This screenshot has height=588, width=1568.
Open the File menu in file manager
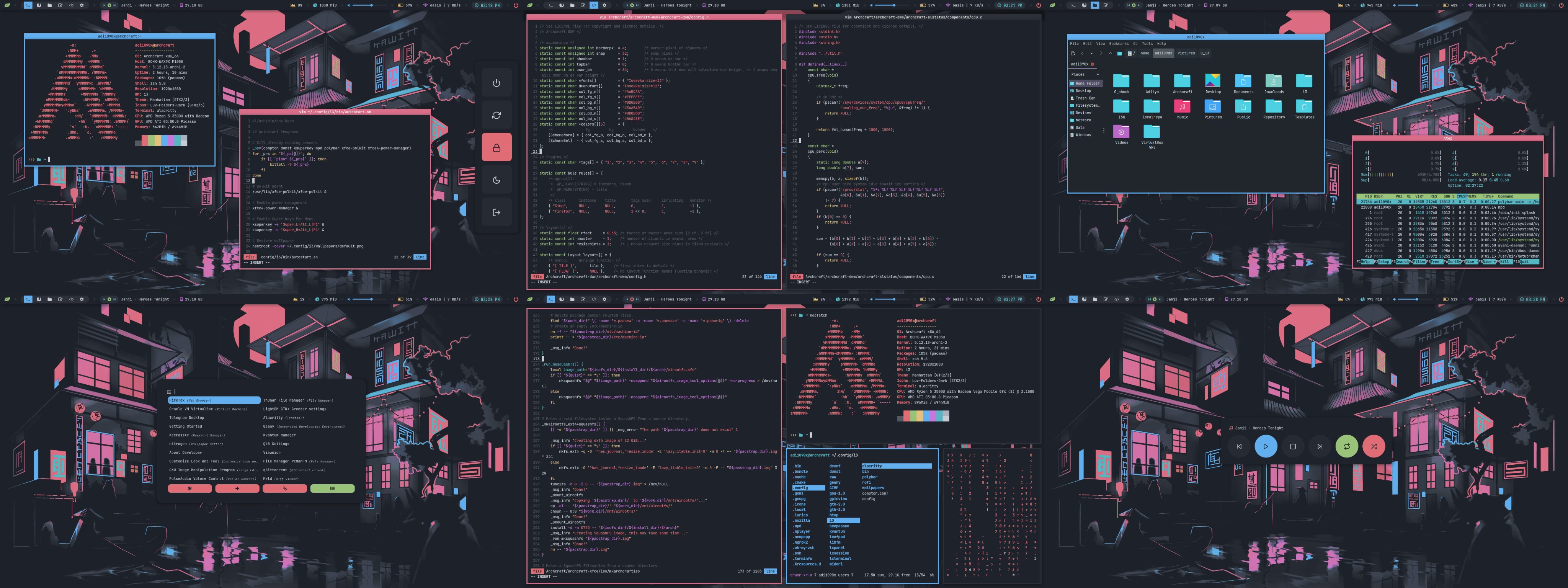click(1074, 44)
